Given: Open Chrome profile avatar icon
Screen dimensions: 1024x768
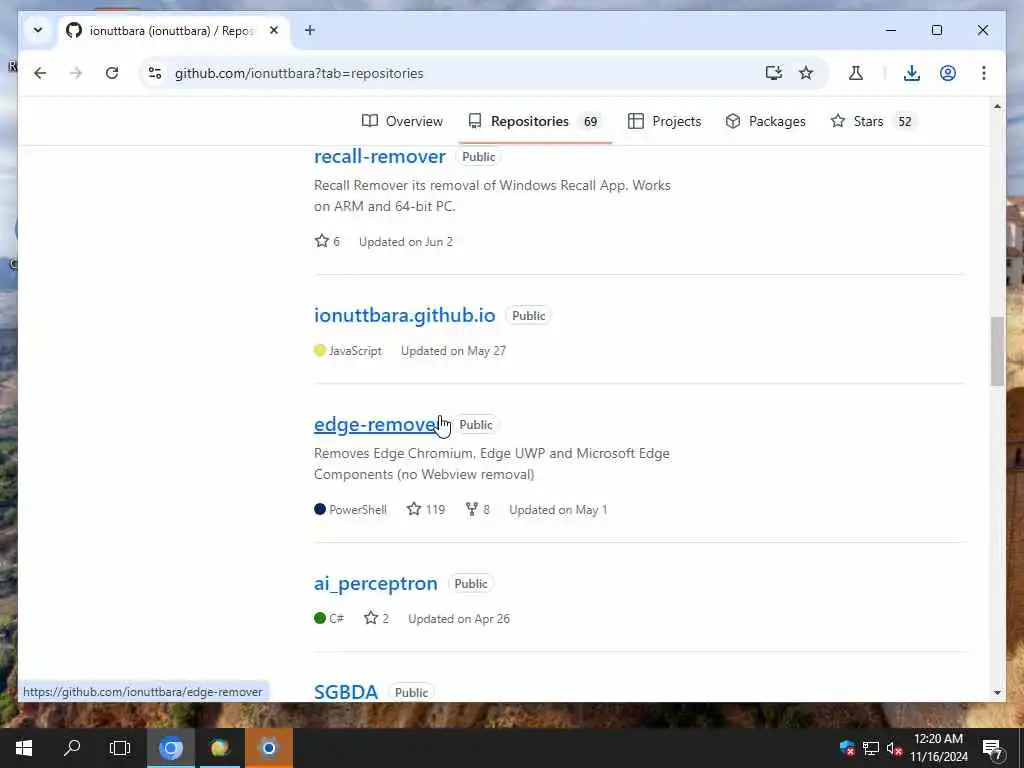Looking at the screenshot, I should click(948, 73).
